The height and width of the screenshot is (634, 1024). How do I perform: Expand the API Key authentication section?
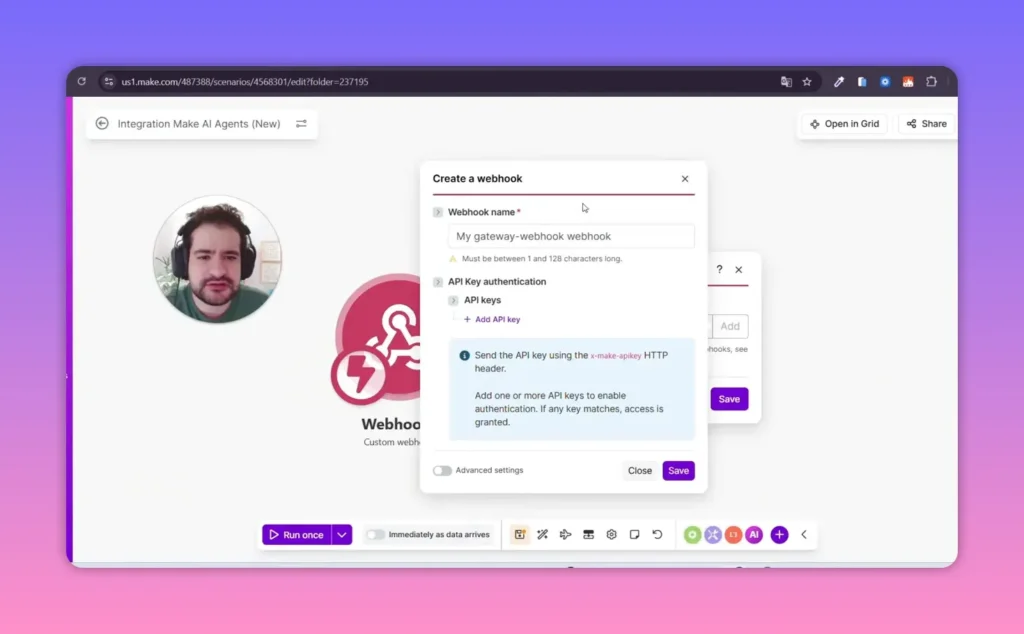pos(437,281)
